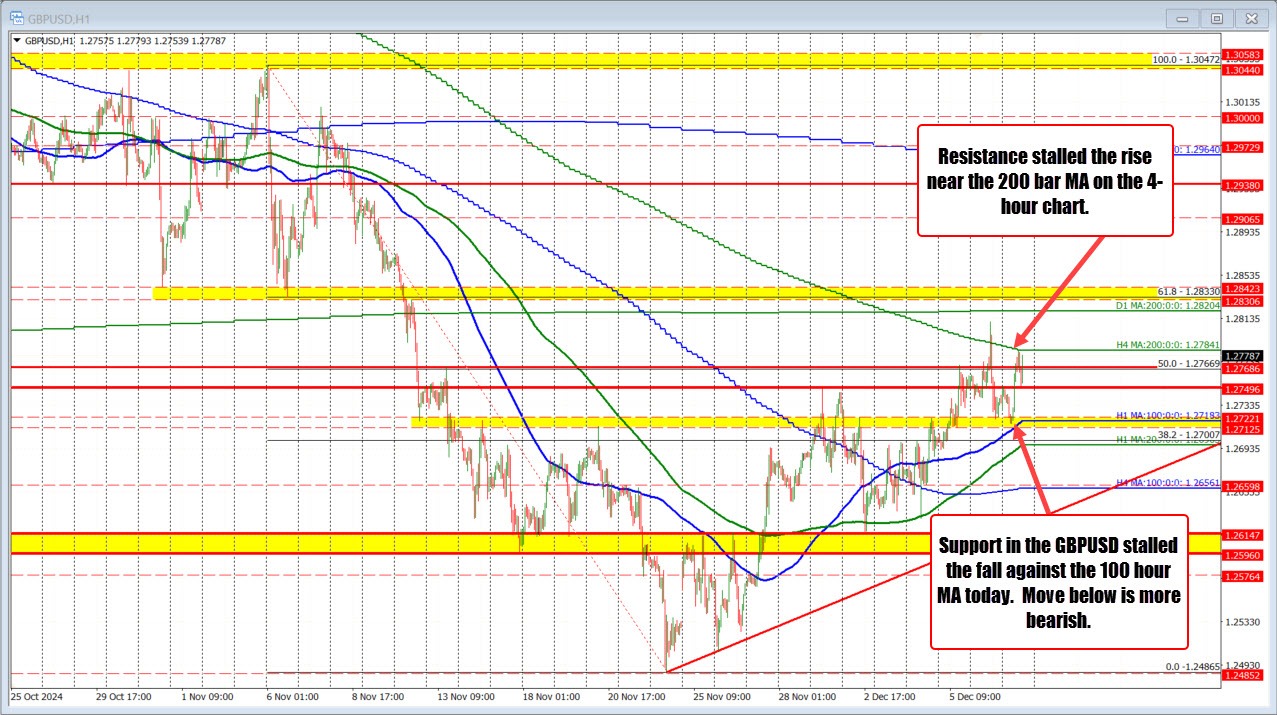The height and width of the screenshot is (715, 1277).
Task: Maximize the GBPUSD,H1 chart window
Action: [x=1217, y=17]
